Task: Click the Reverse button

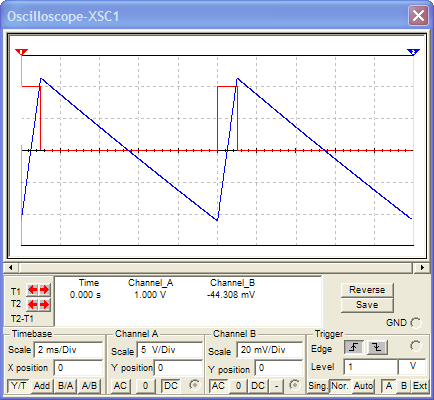Action: pos(367,290)
